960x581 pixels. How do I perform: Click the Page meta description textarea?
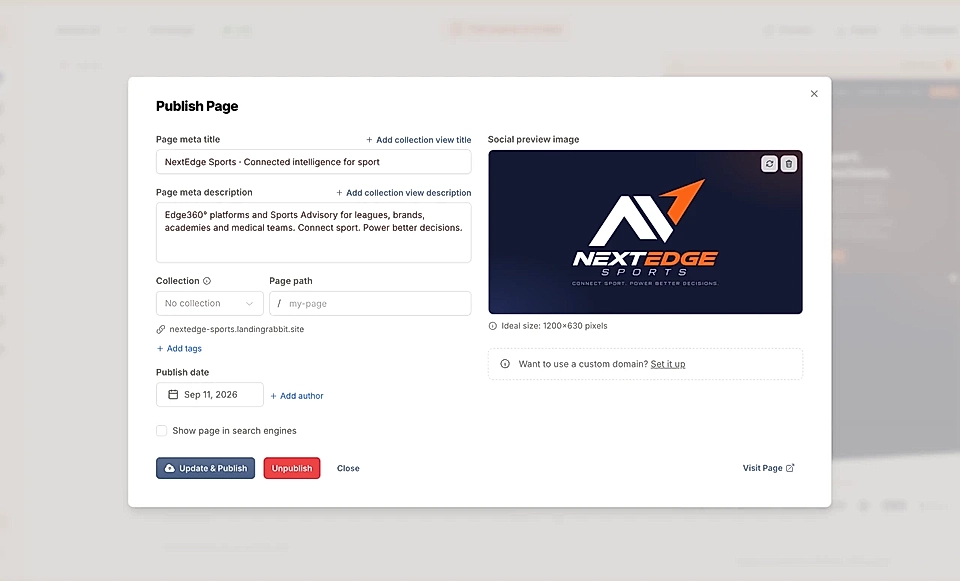[313, 233]
